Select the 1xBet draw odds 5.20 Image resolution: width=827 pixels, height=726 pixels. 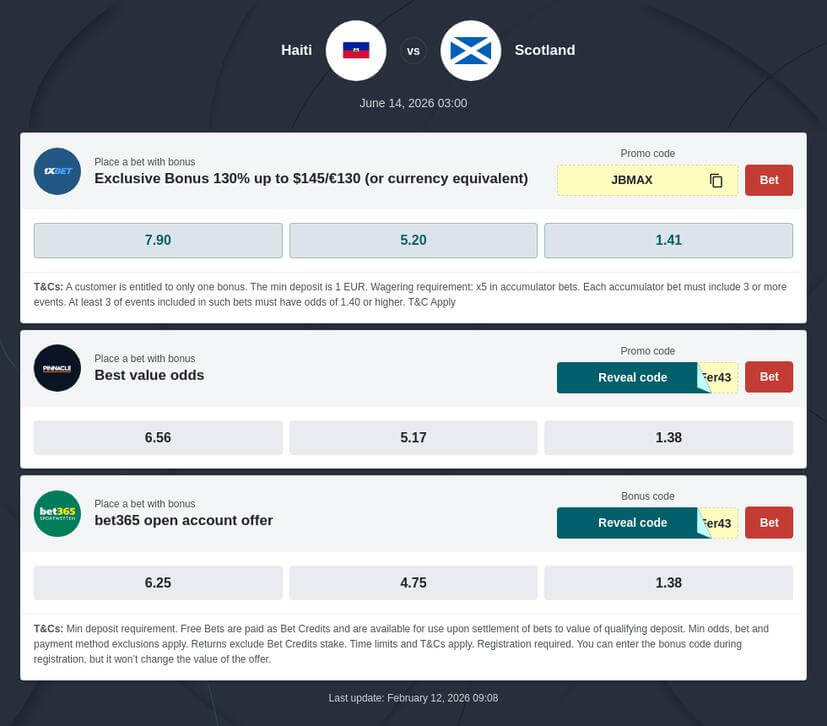click(413, 240)
